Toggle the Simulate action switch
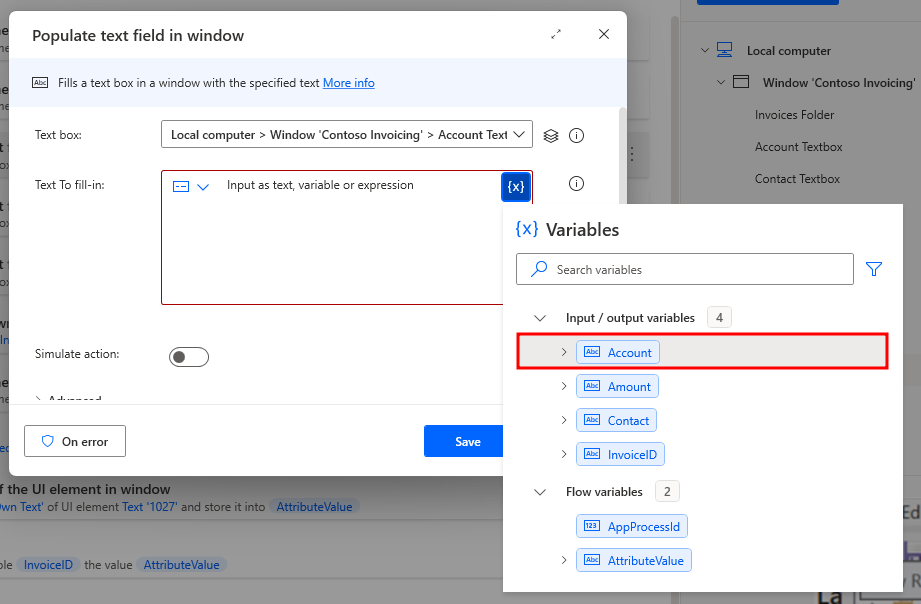 point(189,356)
